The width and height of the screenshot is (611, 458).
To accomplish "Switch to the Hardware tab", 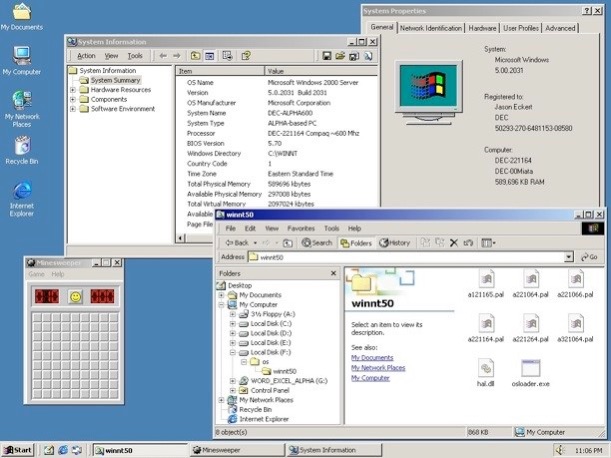I will pos(483,29).
